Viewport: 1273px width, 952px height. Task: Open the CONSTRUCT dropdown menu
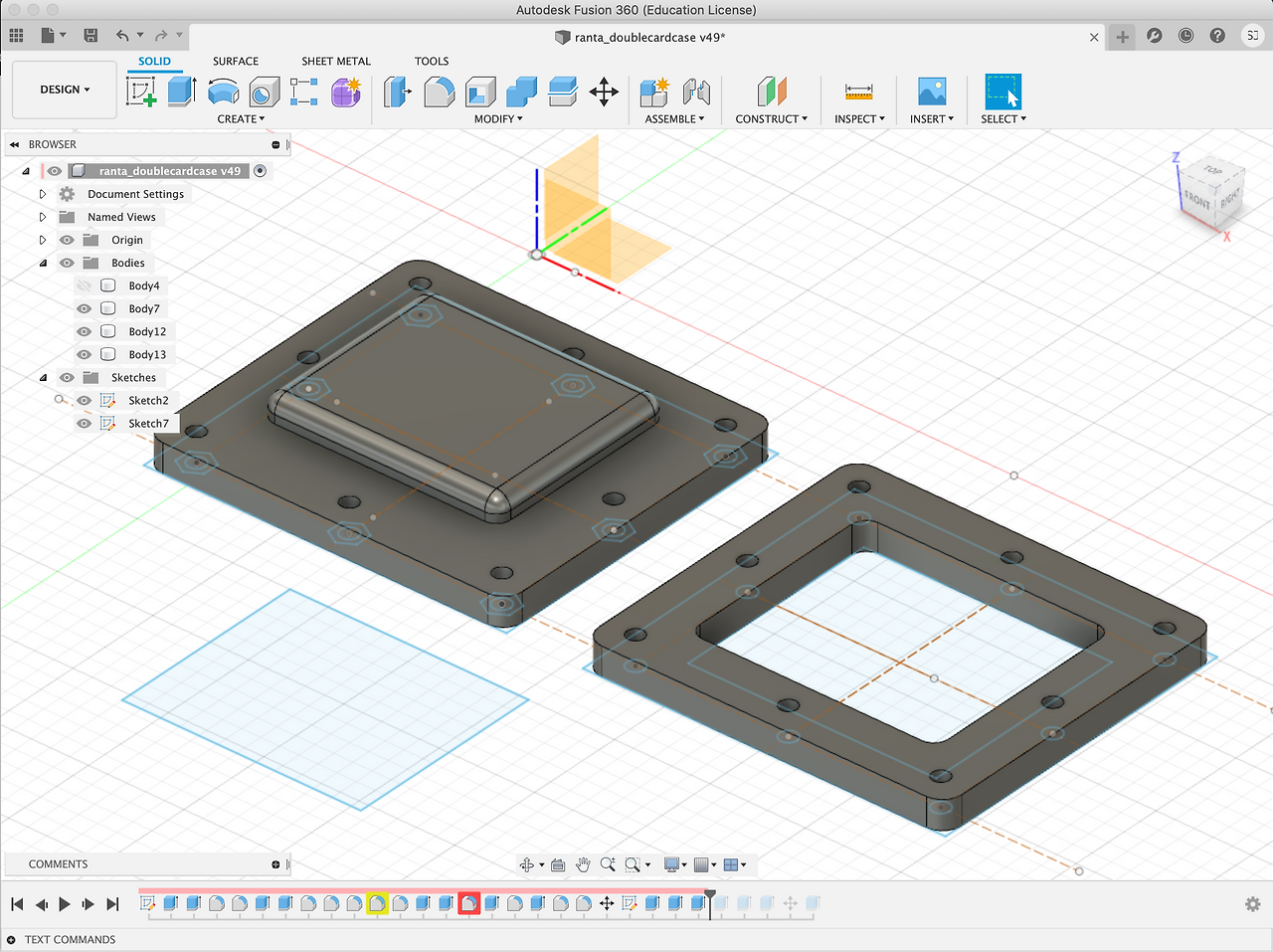pyautogui.click(x=771, y=119)
